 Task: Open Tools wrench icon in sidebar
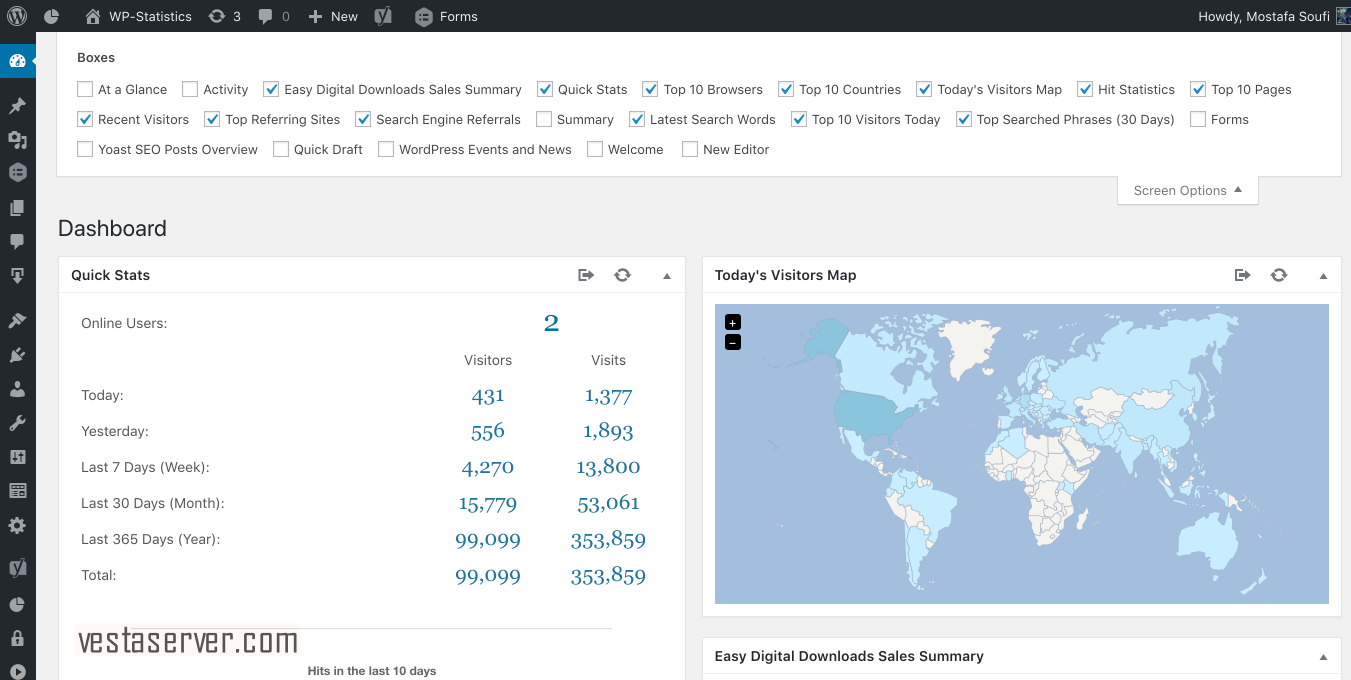click(17, 423)
